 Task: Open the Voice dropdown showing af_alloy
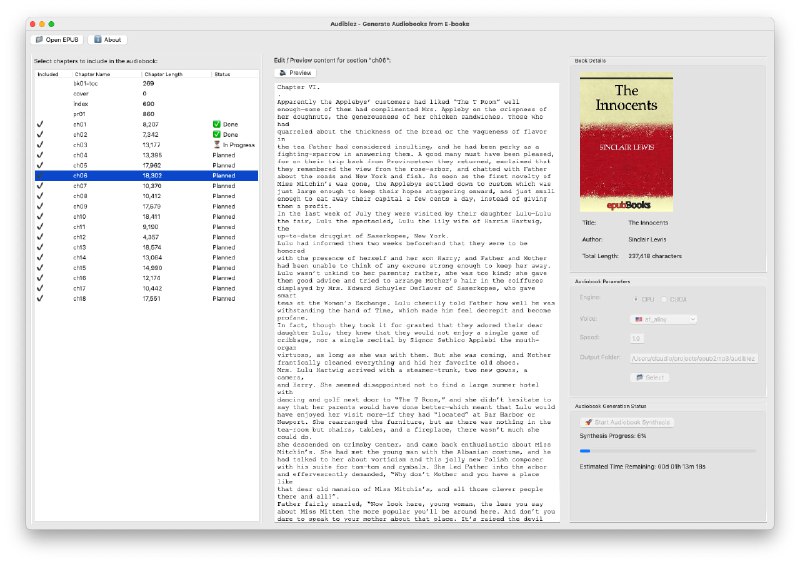663,319
